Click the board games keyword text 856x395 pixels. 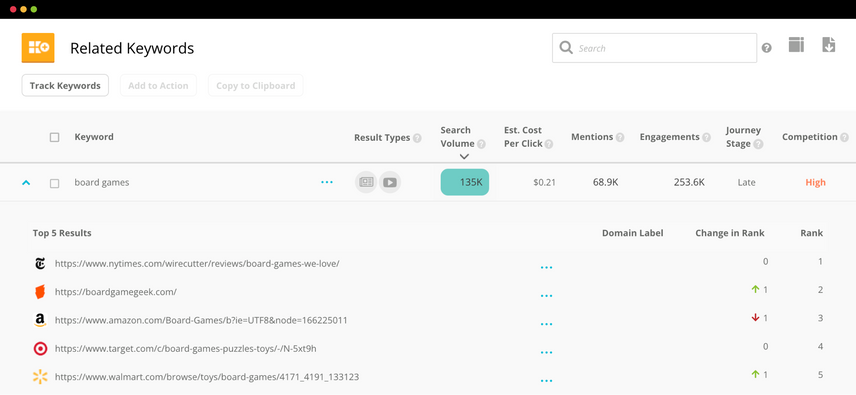click(x=102, y=182)
